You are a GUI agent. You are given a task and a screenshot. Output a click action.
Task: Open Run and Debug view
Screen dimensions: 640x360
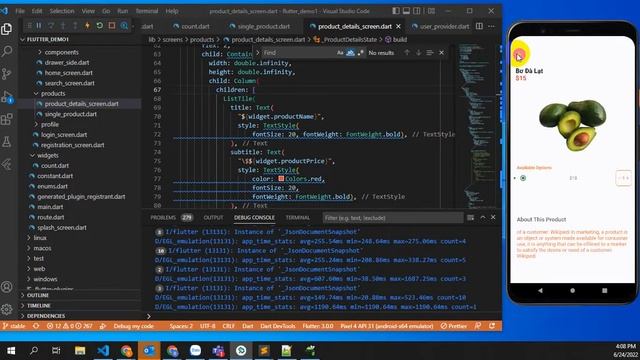7,97
